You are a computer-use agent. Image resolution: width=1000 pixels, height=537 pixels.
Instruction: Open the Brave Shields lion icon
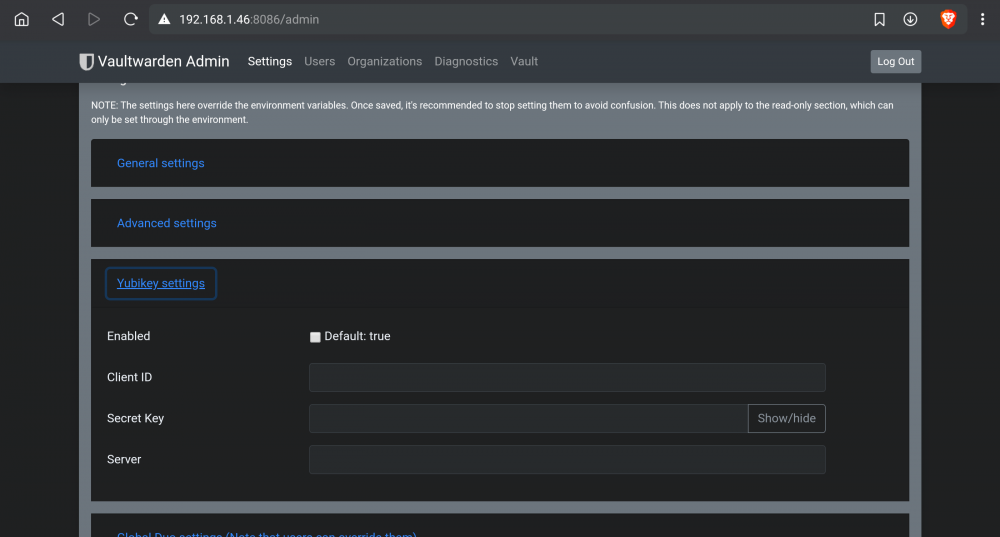pyautogui.click(x=948, y=19)
